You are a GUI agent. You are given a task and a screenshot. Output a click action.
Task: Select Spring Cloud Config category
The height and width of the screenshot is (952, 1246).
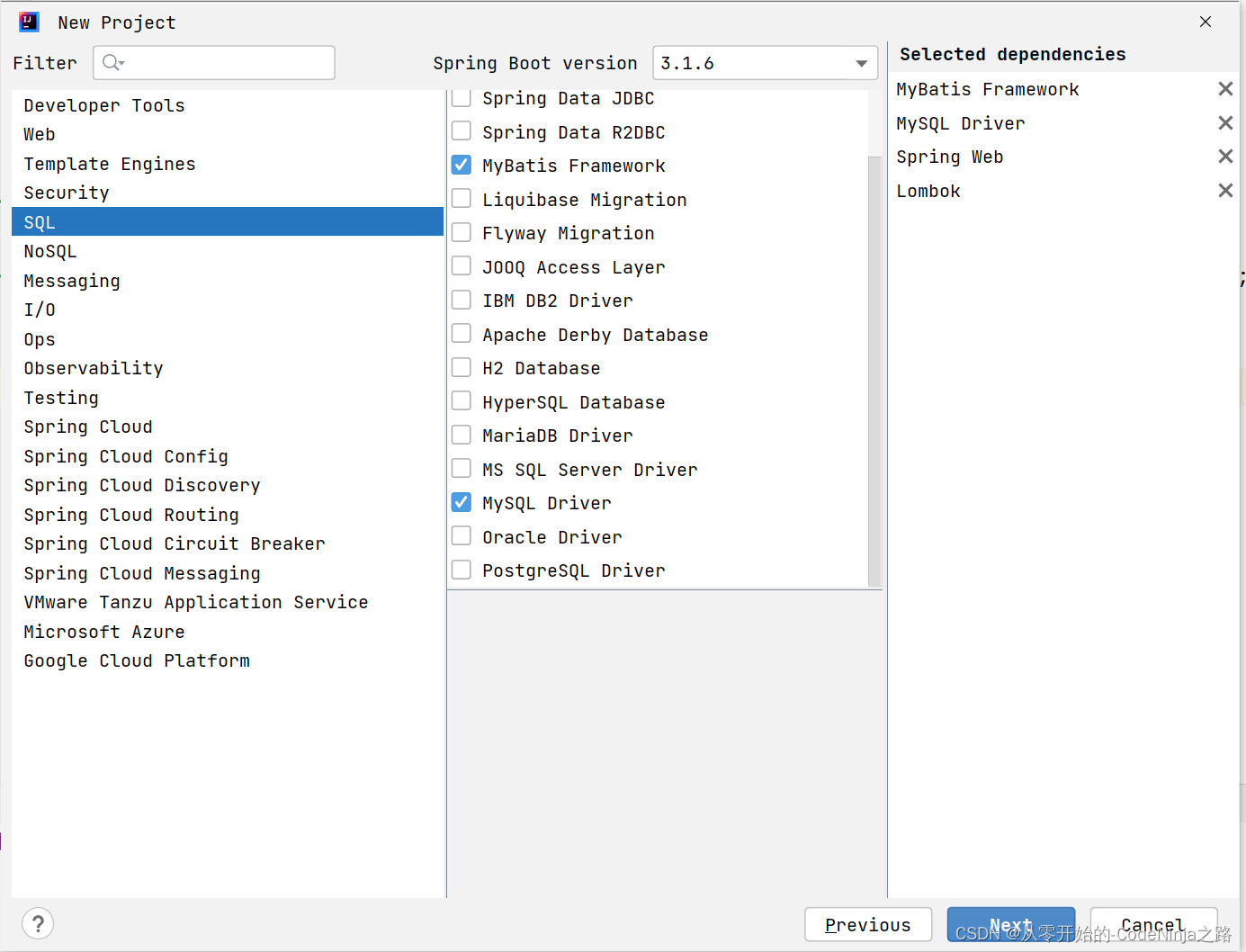[x=228, y=456]
